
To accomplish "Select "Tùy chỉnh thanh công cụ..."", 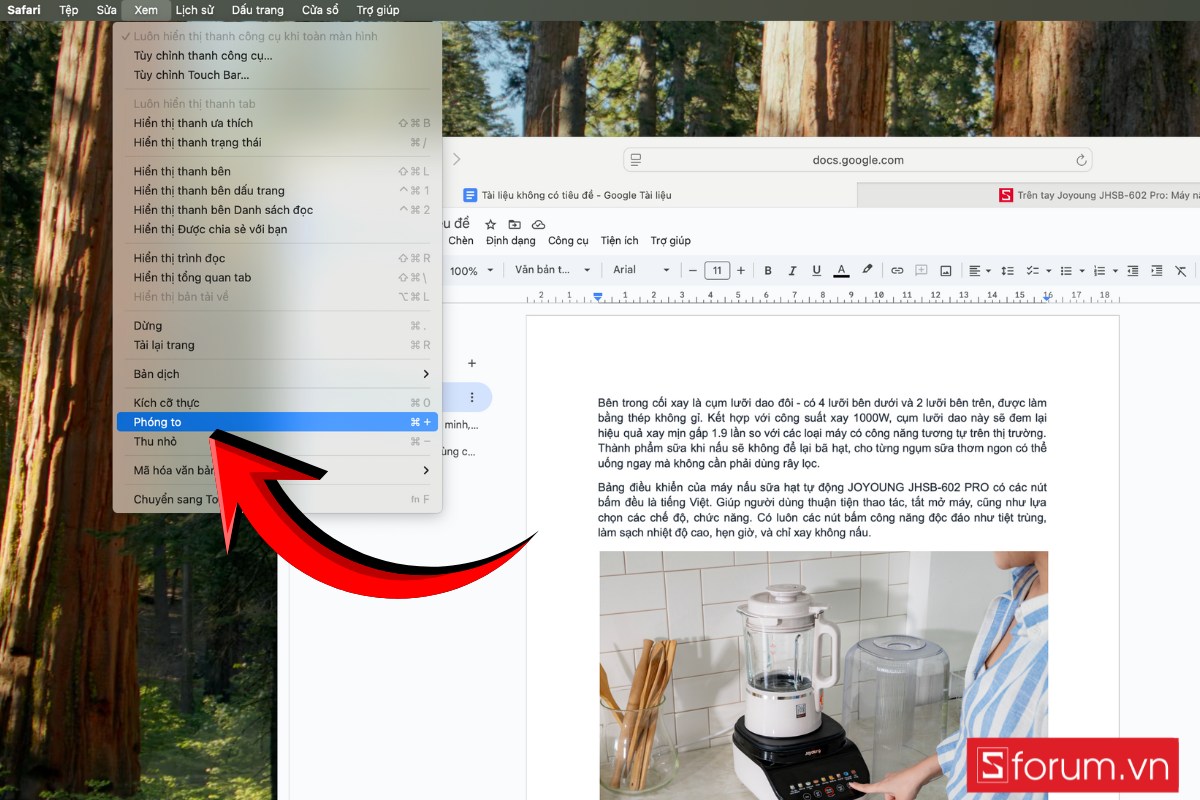I will coord(277,55).
